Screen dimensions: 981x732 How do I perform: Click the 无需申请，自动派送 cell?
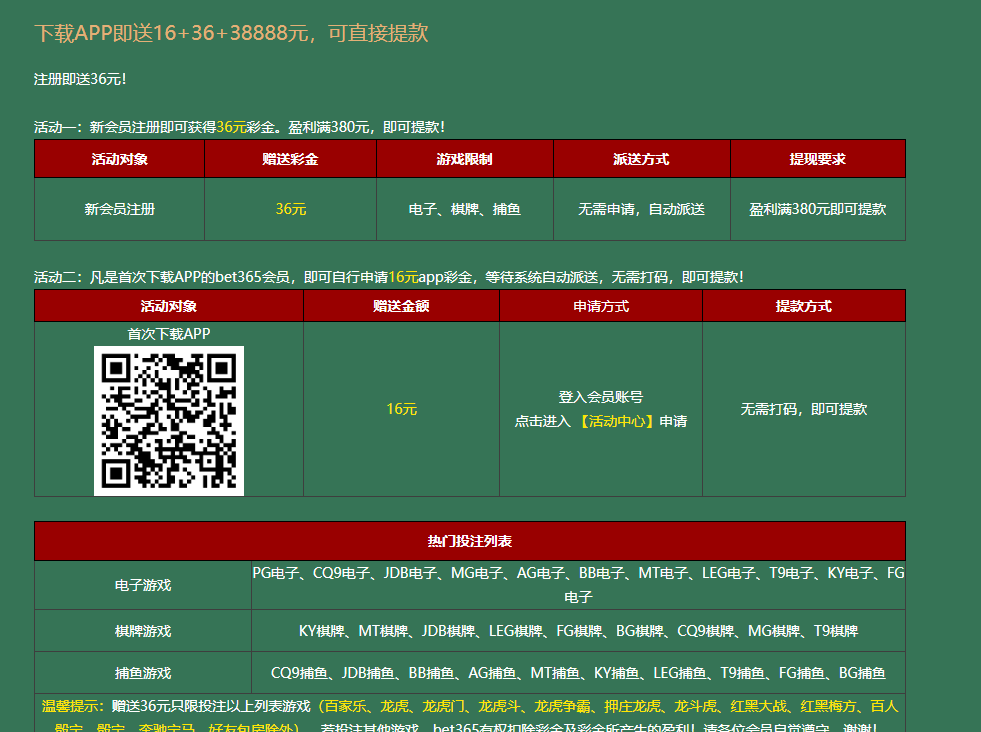coord(641,209)
